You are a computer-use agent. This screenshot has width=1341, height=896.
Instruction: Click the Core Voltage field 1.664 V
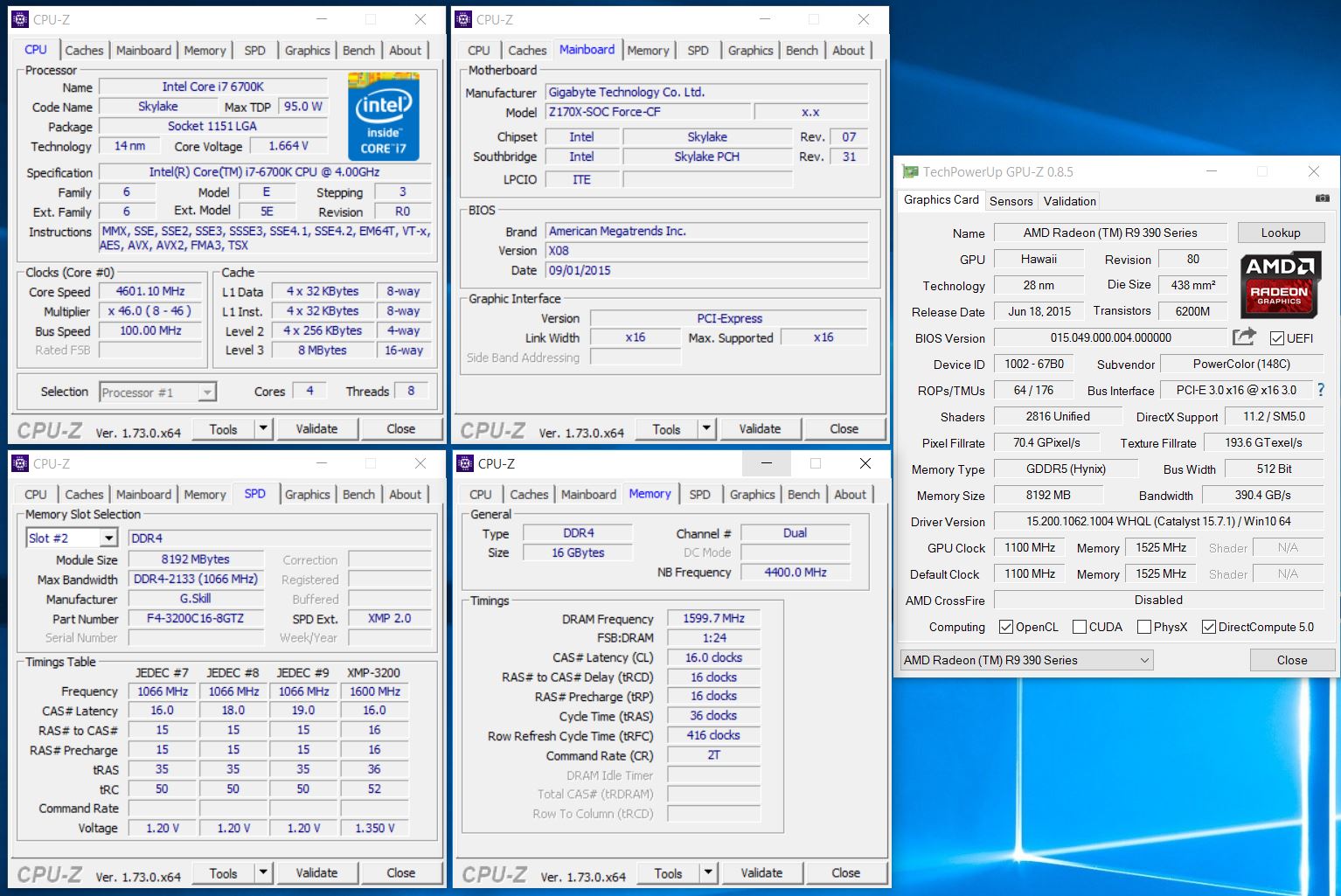[x=288, y=145]
